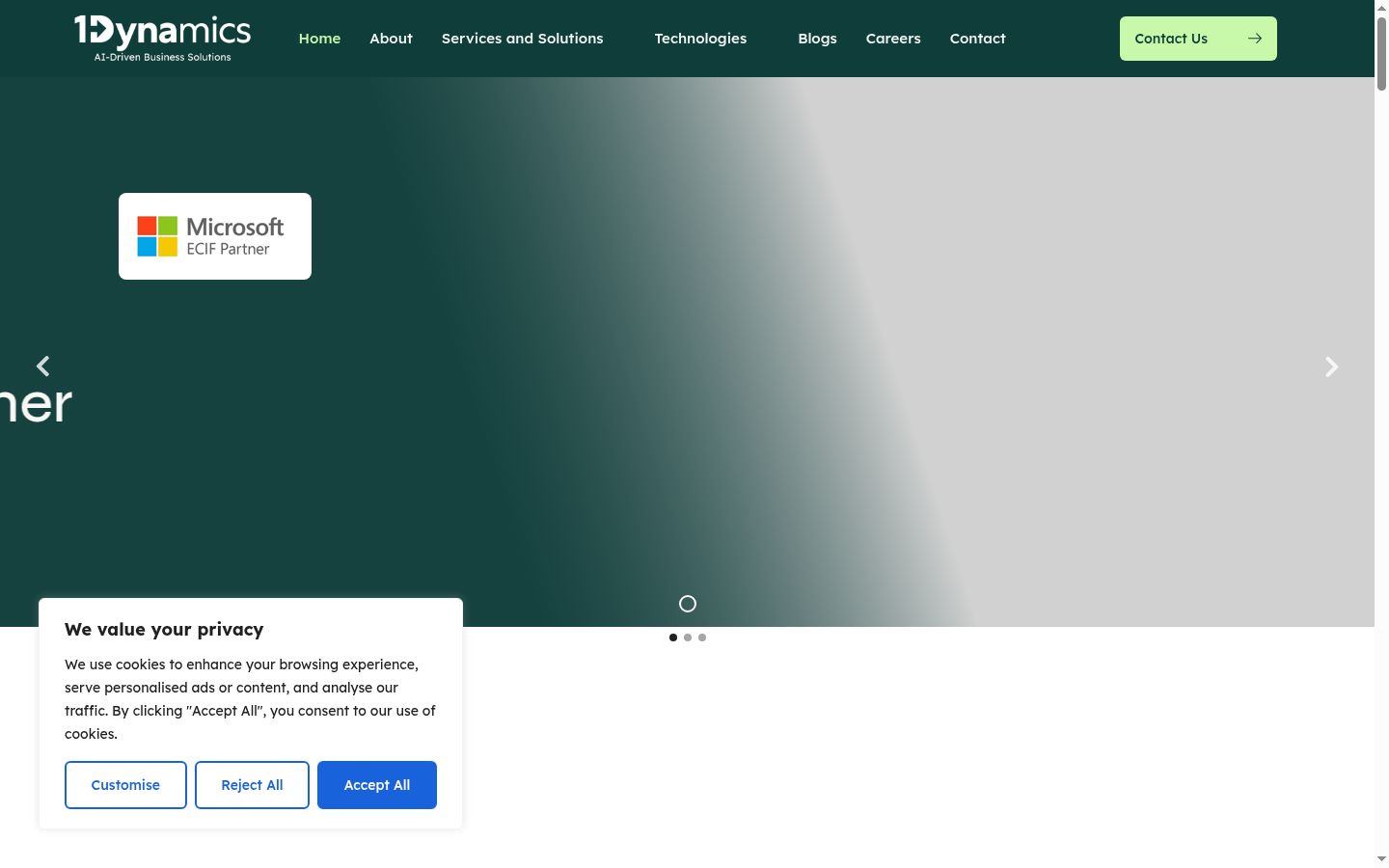Advance to next slide with right chevron
This screenshot has height=868, width=1389.
1331,366
